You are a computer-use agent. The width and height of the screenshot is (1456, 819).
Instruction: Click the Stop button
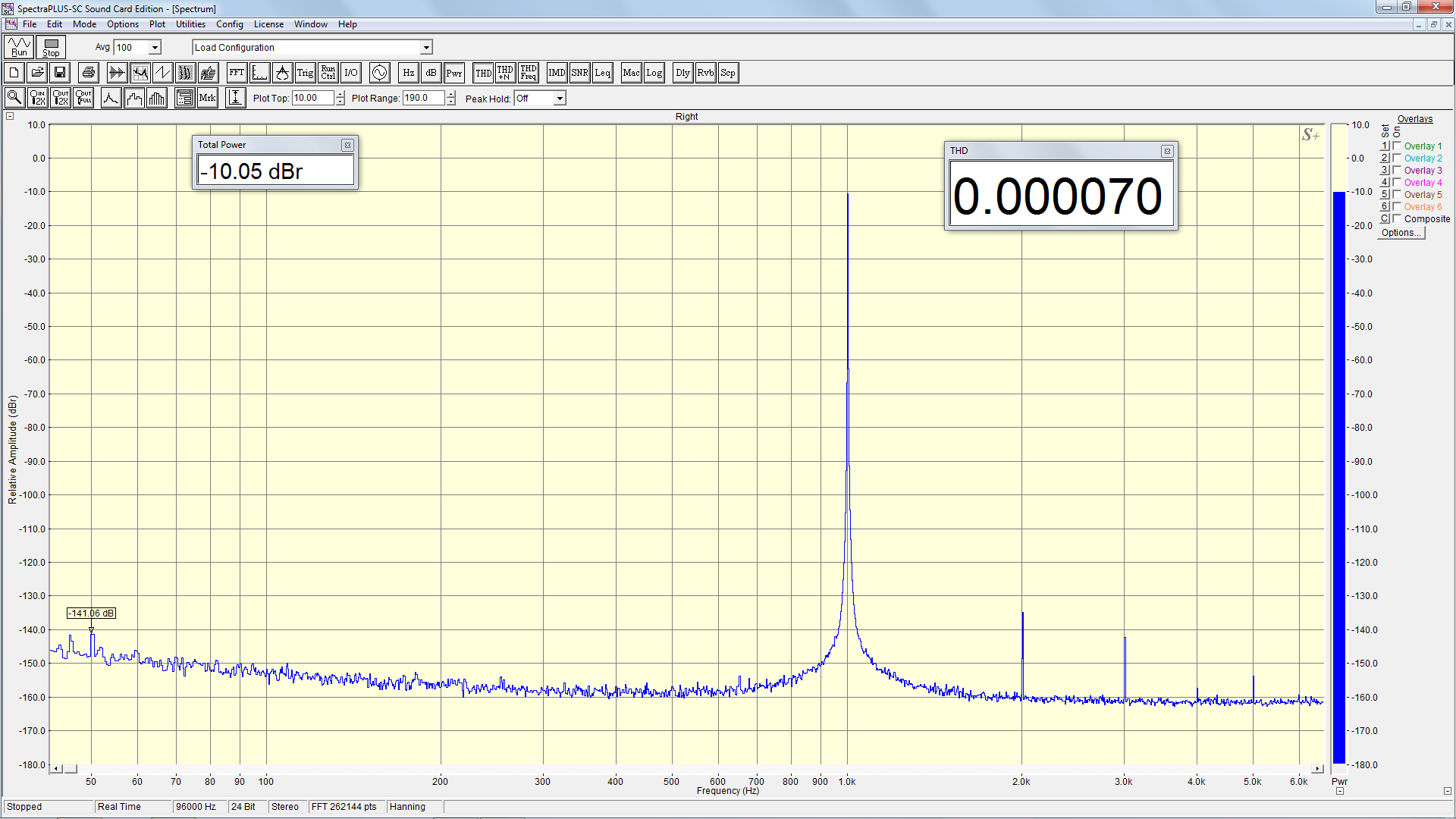pos(51,47)
